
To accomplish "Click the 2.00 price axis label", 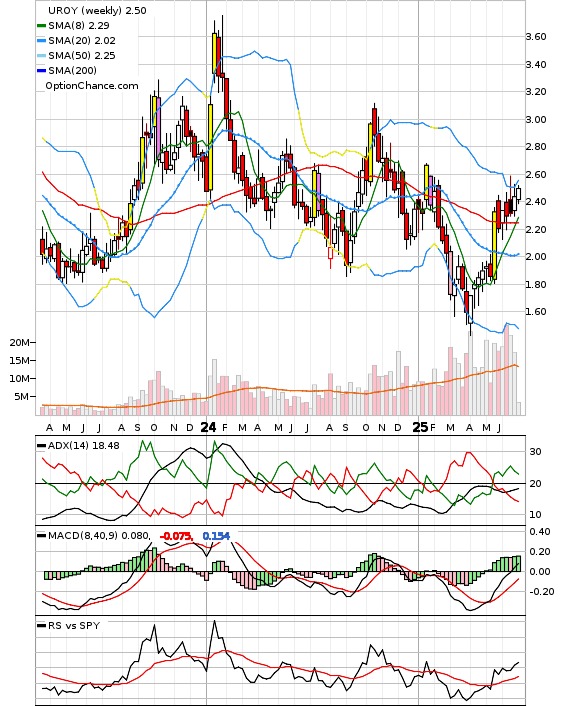I will point(536,257).
